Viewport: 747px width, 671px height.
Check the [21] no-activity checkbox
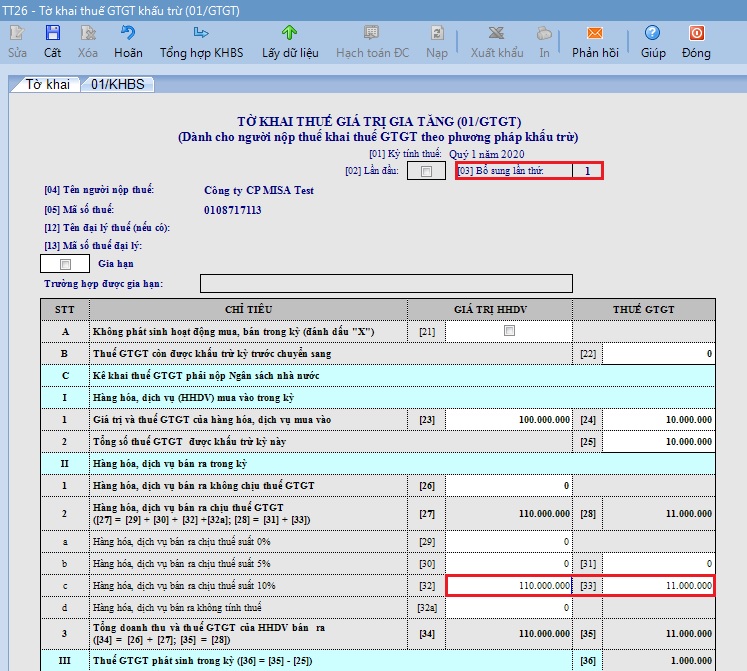(x=509, y=330)
